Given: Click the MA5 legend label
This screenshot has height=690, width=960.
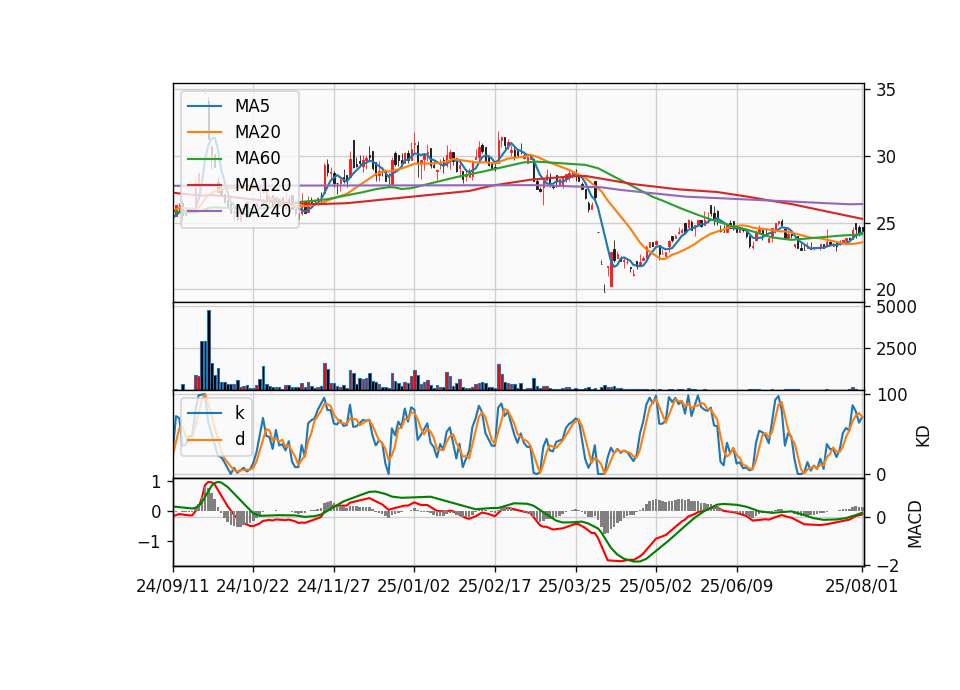Looking at the screenshot, I should click(252, 106).
